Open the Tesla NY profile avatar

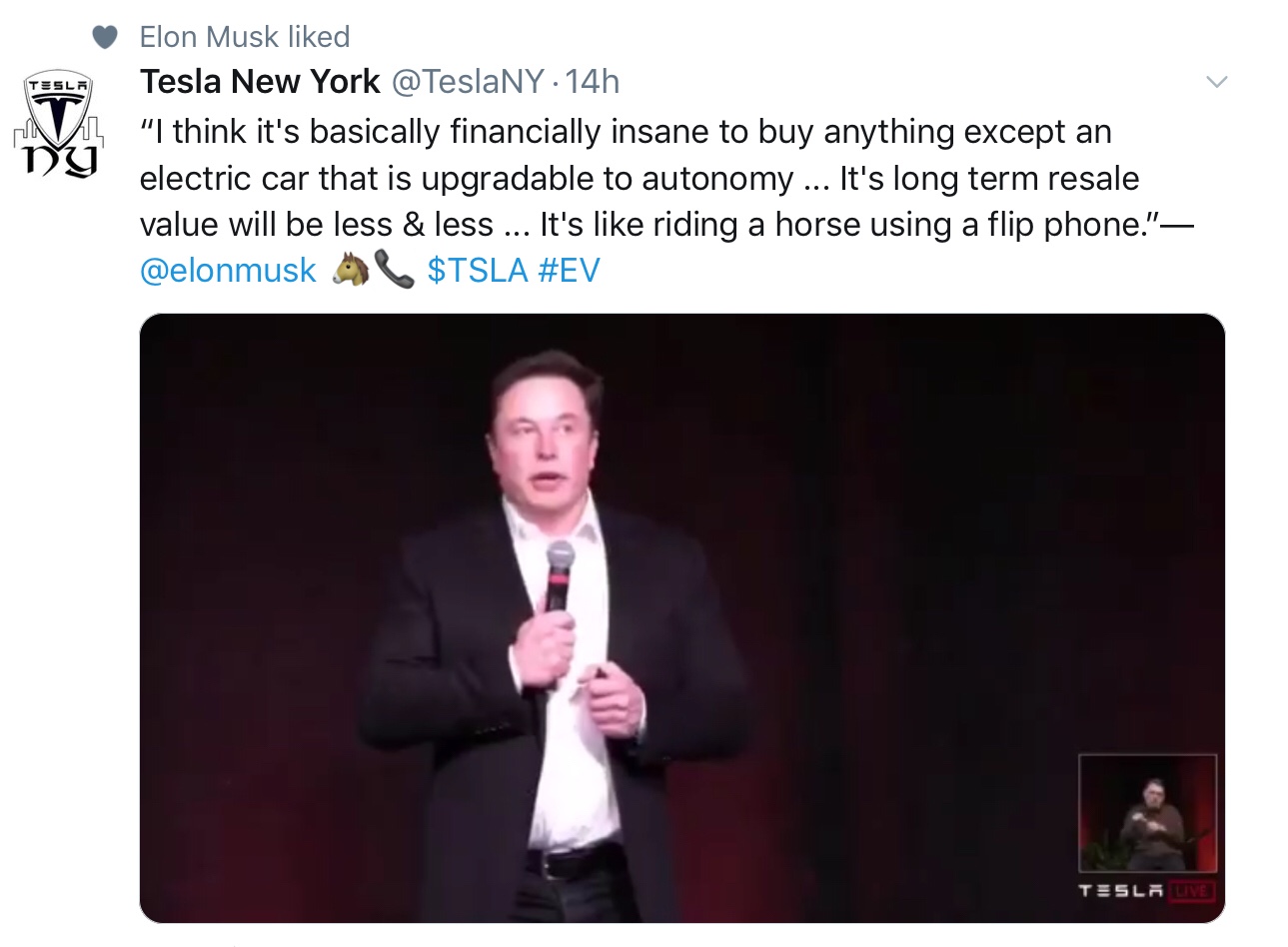tap(59, 123)
